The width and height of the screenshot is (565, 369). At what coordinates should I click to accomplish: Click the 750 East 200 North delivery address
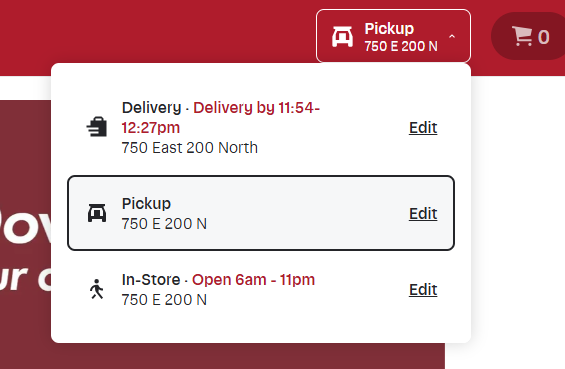pos(190,148)
